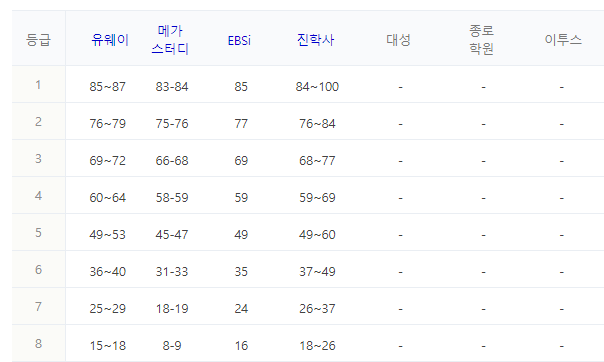
Task: Open the 진학사 column header link
Action: (x=315, y=40)
